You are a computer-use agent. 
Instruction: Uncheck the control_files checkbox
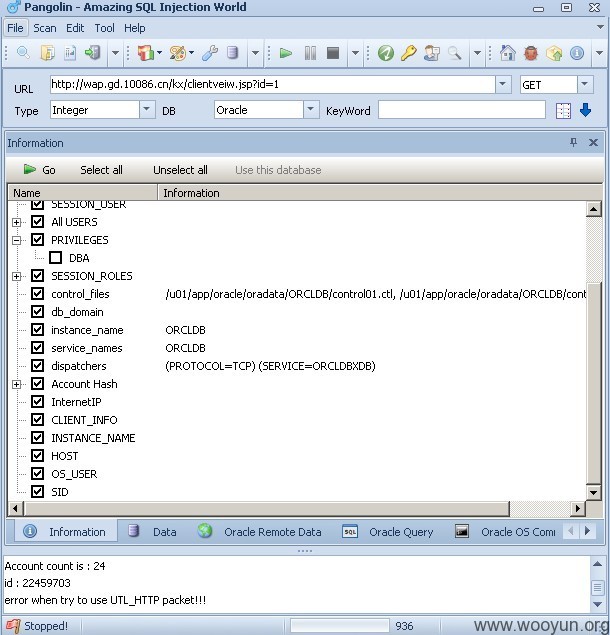(38, 293)
